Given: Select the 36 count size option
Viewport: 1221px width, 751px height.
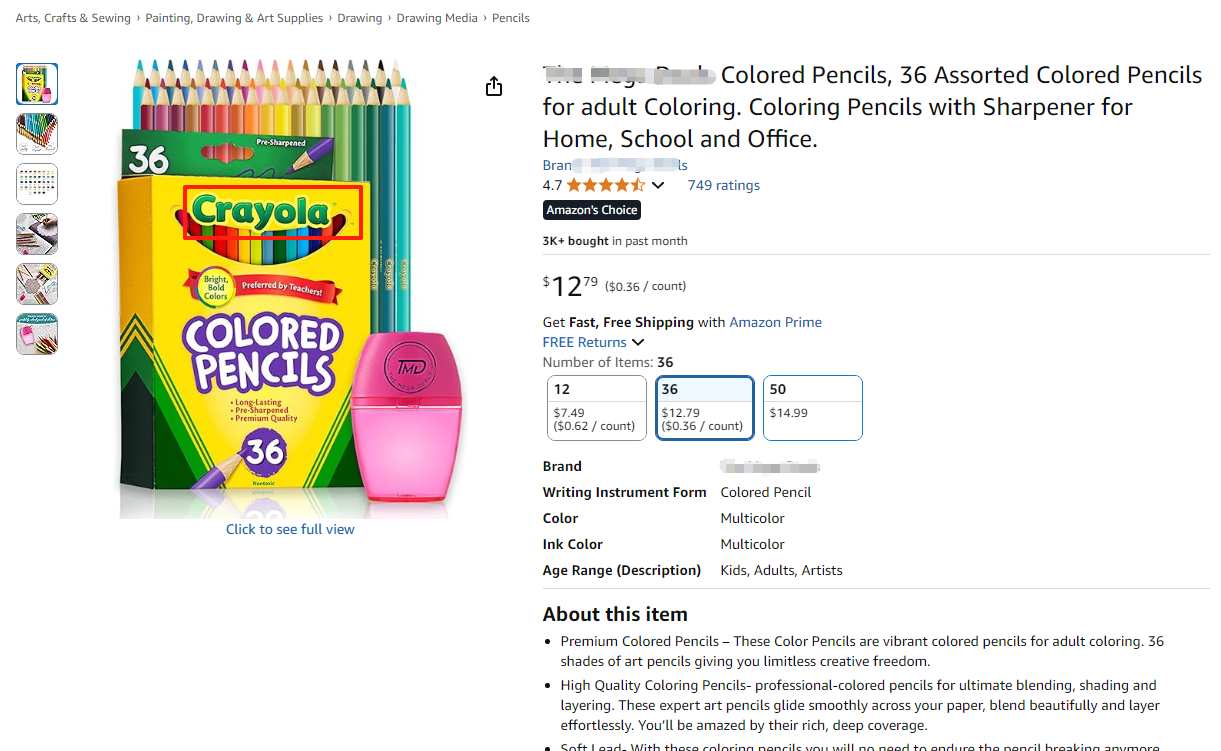Looking at the screenshot, I should point(704,408).
